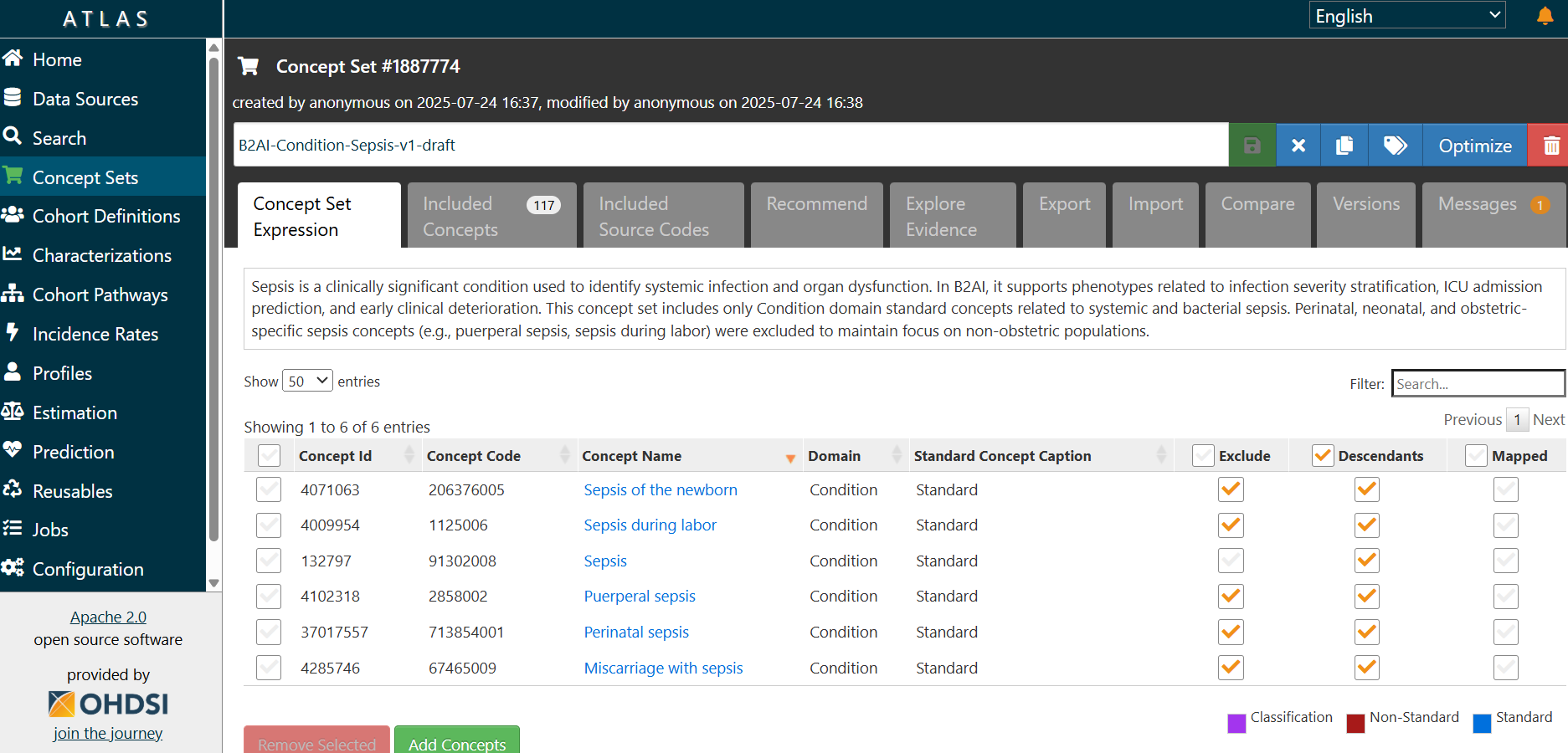Open the English language dropdown

pyautogui.click(x=1406, y=16)
